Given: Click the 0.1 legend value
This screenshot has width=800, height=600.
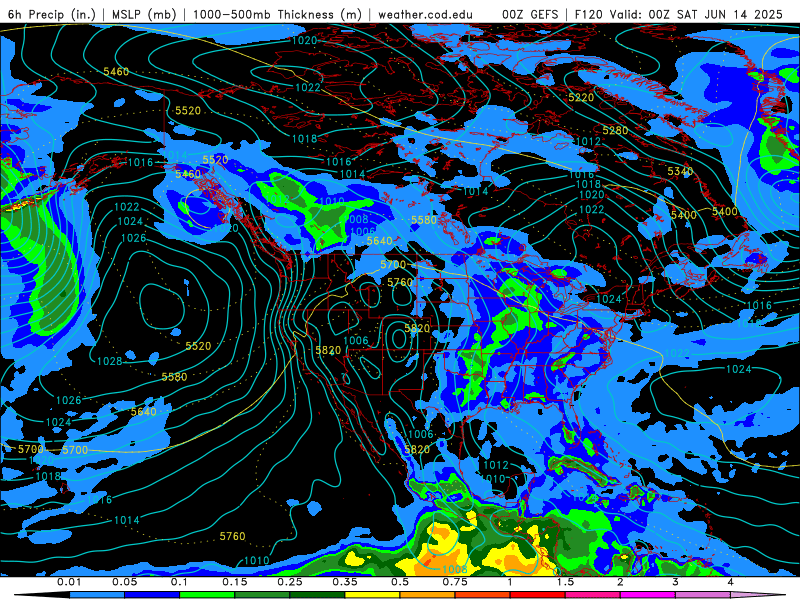Looking at the screenshot, I should coord(179,582).
